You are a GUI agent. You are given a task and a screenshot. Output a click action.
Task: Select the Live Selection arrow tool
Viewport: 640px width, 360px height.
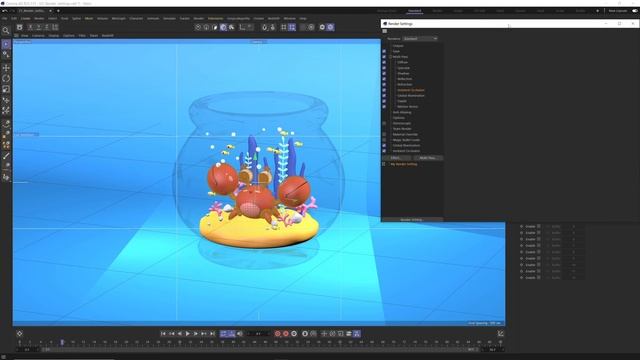6,44
